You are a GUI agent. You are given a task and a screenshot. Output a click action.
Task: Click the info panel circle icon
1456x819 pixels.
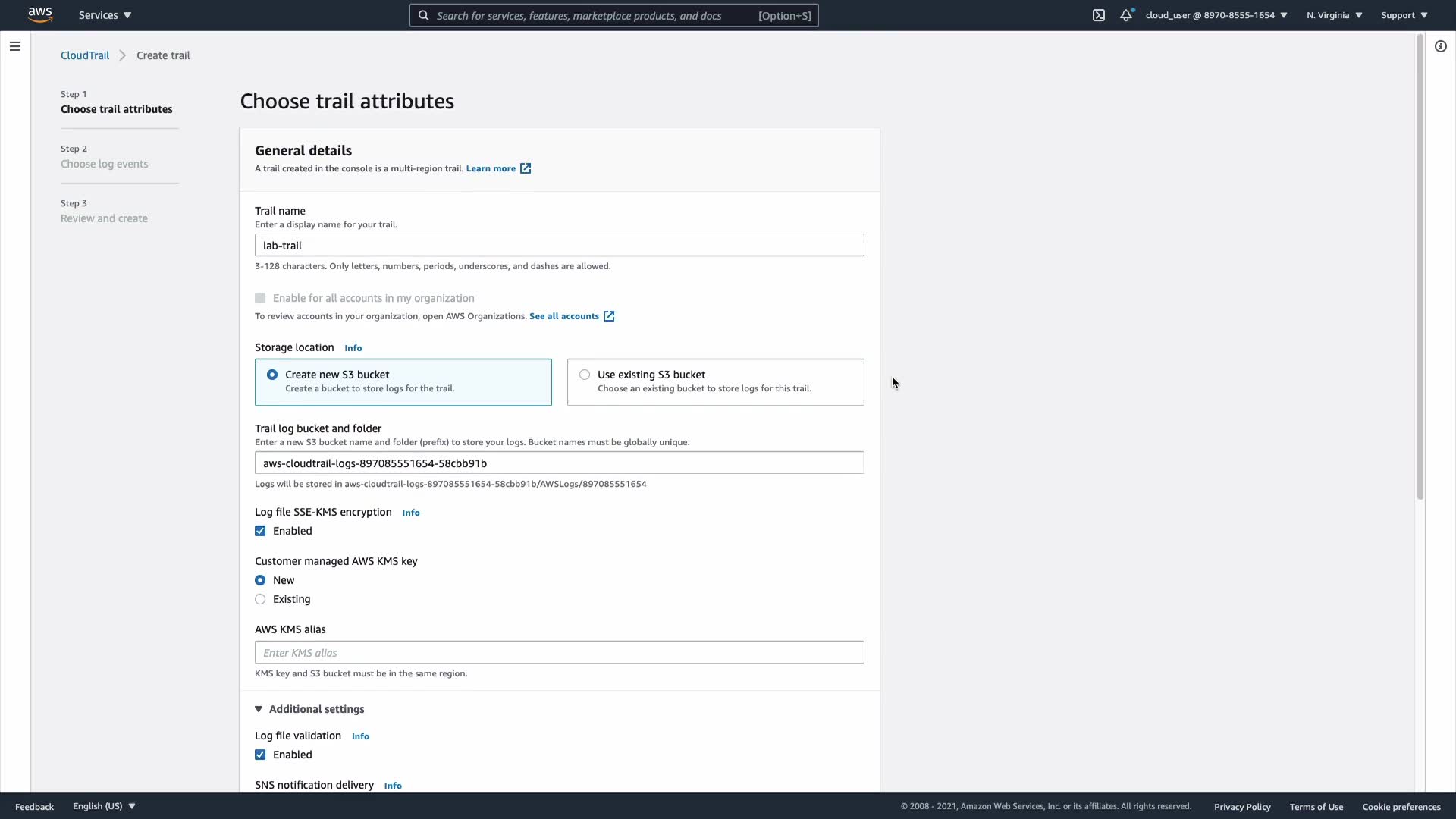point(1441,46)
